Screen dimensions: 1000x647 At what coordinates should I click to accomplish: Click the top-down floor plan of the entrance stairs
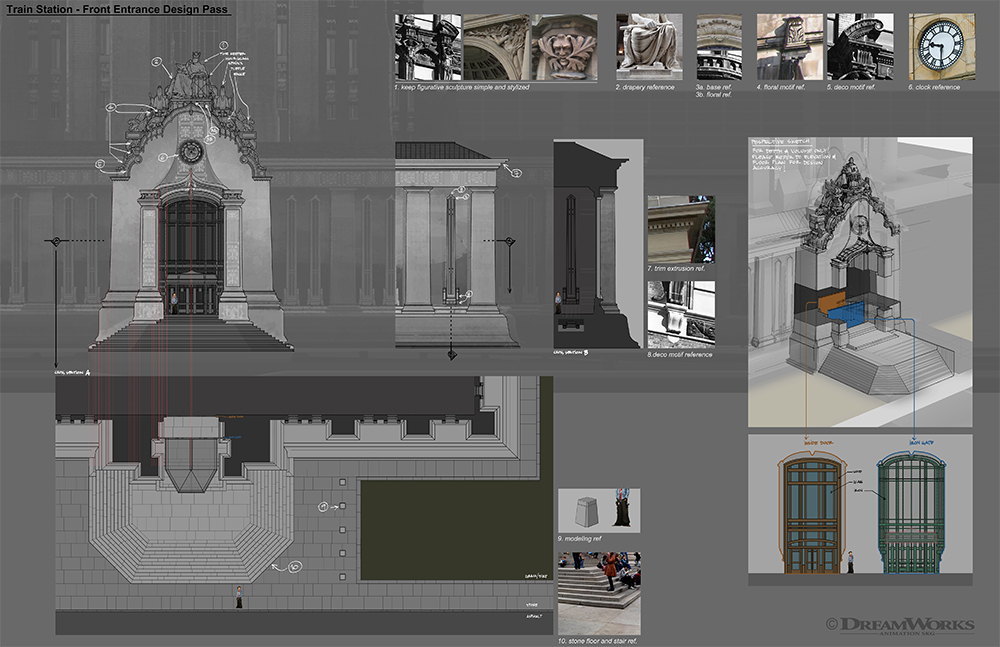[x=304, y=505]
